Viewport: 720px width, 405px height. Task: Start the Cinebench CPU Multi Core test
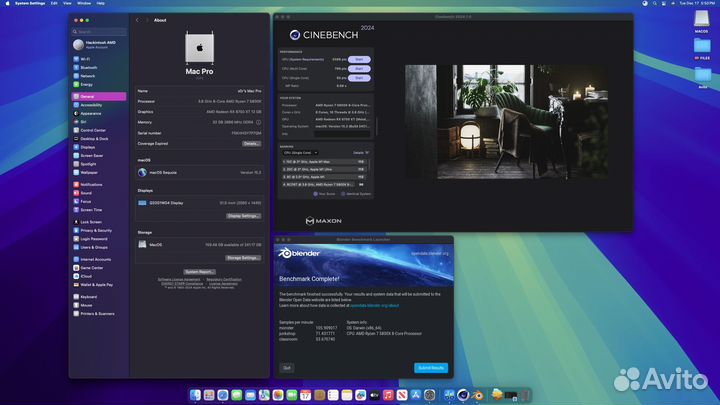[359, 69]
